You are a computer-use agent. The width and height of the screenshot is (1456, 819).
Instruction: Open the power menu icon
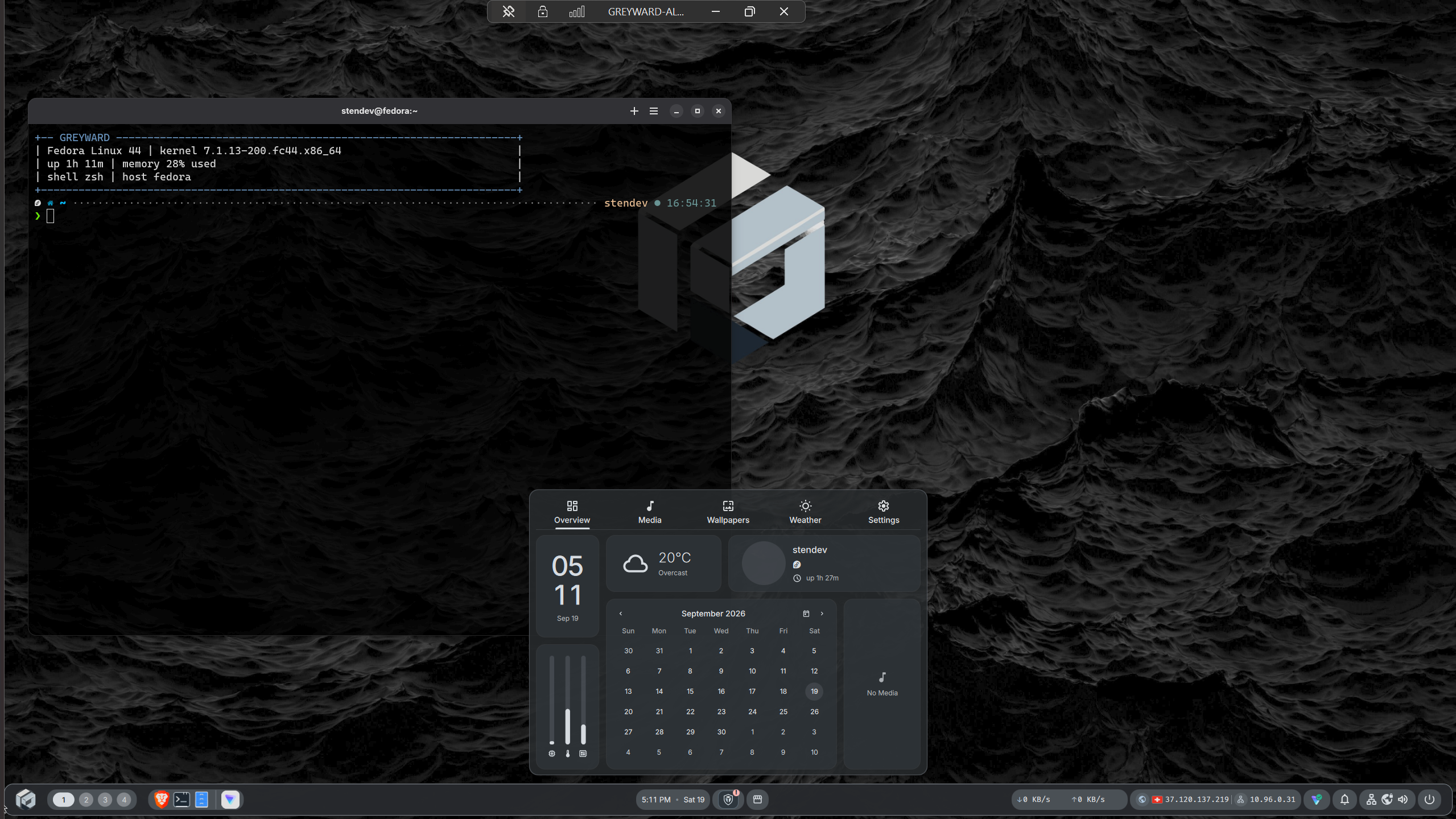1429,799
